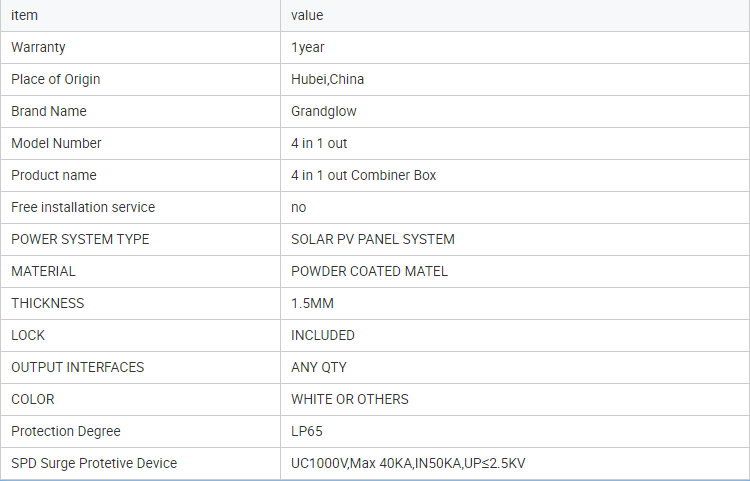
Task: Click the LOCK 'INCLUDED' value
Action: pyautogui.click(x=323, y=336)
